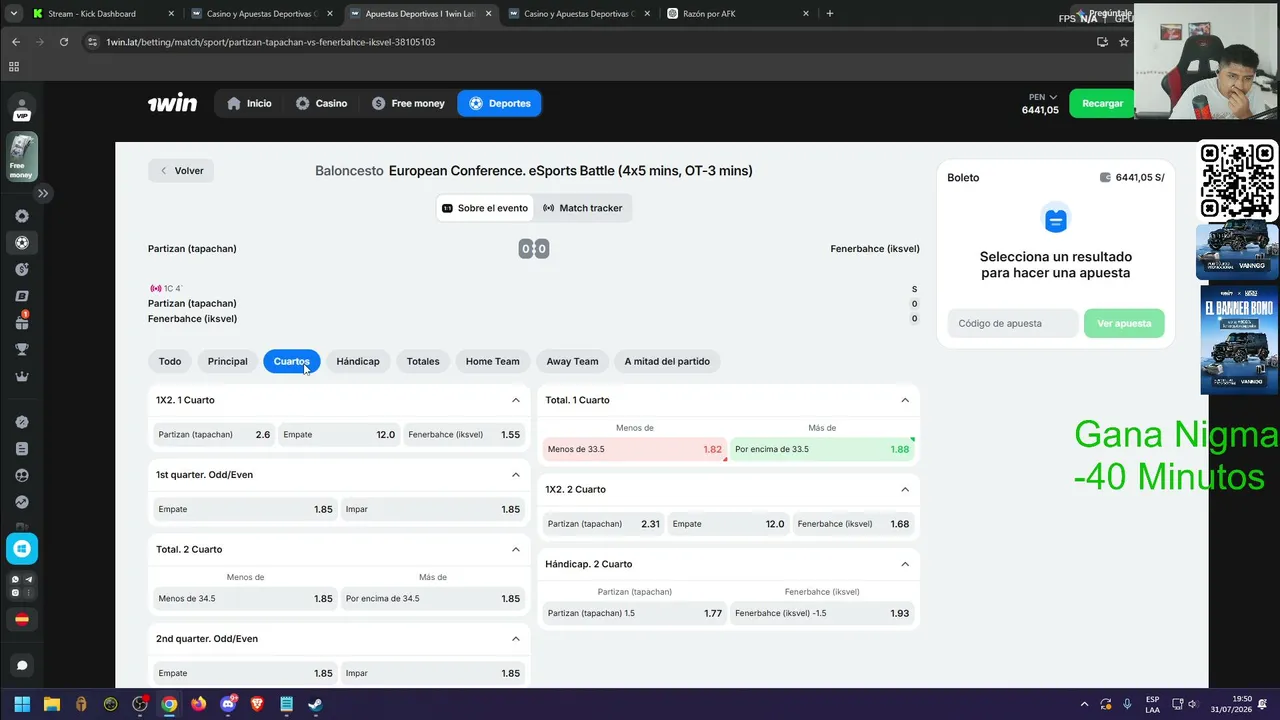Select the Totales market filter

(423, 361)
